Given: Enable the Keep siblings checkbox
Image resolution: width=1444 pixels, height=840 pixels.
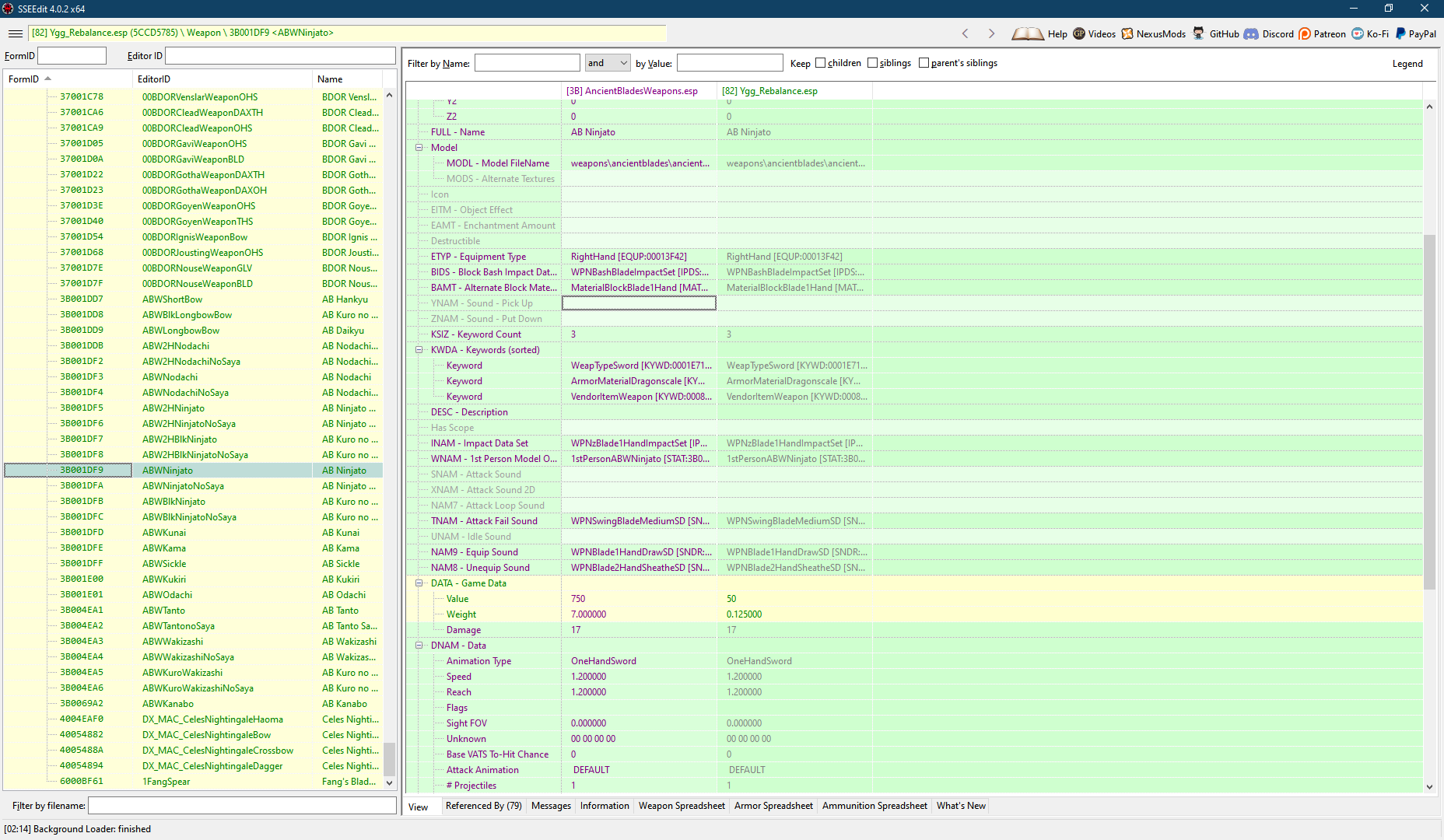Looking at the screenshot, I should point(872,63).
